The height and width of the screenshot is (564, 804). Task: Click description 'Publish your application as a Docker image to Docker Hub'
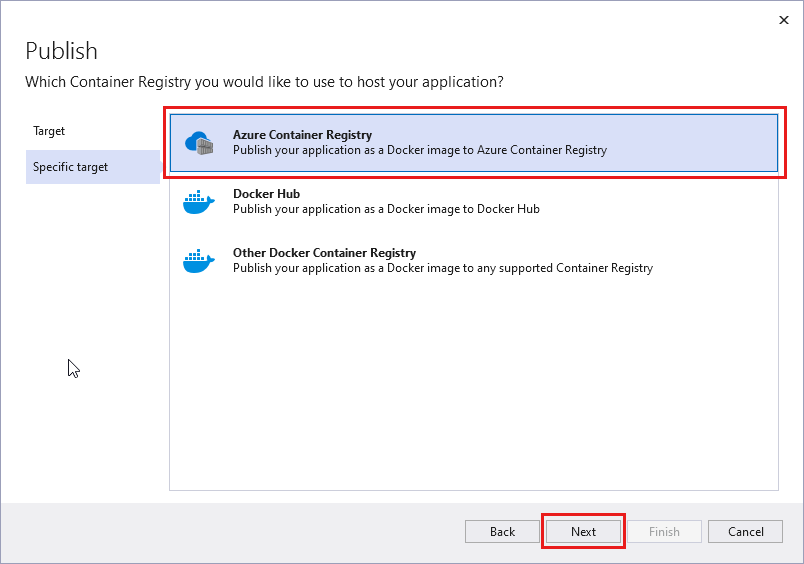386,209
